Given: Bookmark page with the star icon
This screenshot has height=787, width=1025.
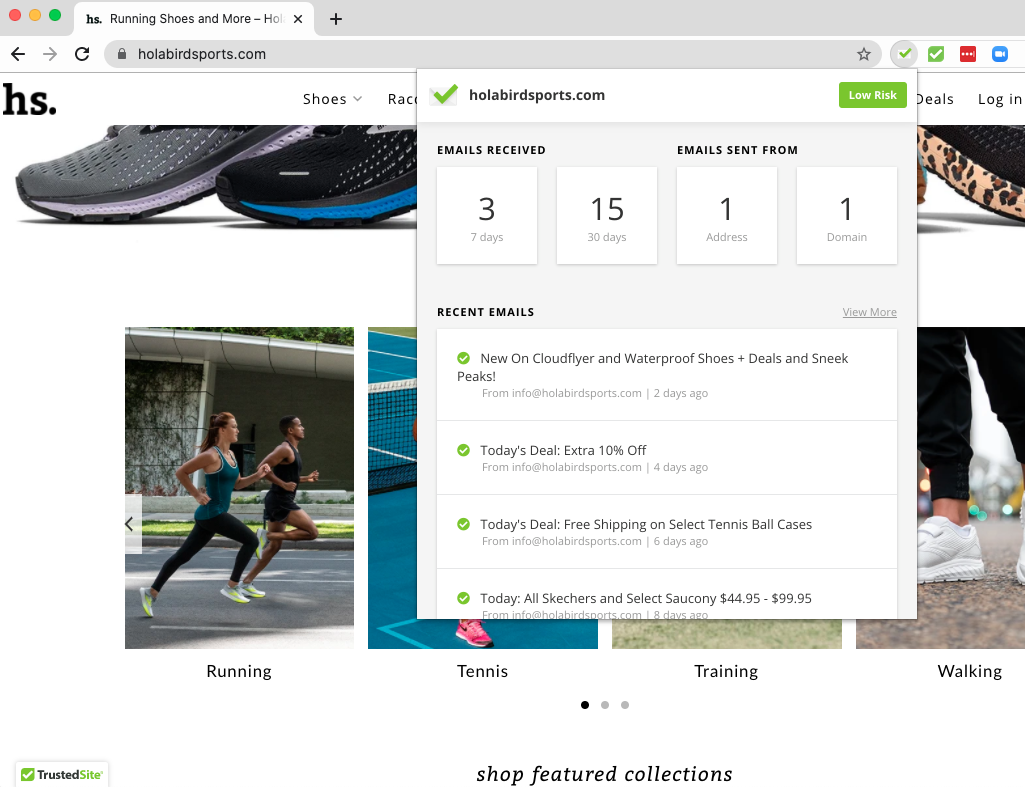Looking at the screenshot, I should [864, 54].
